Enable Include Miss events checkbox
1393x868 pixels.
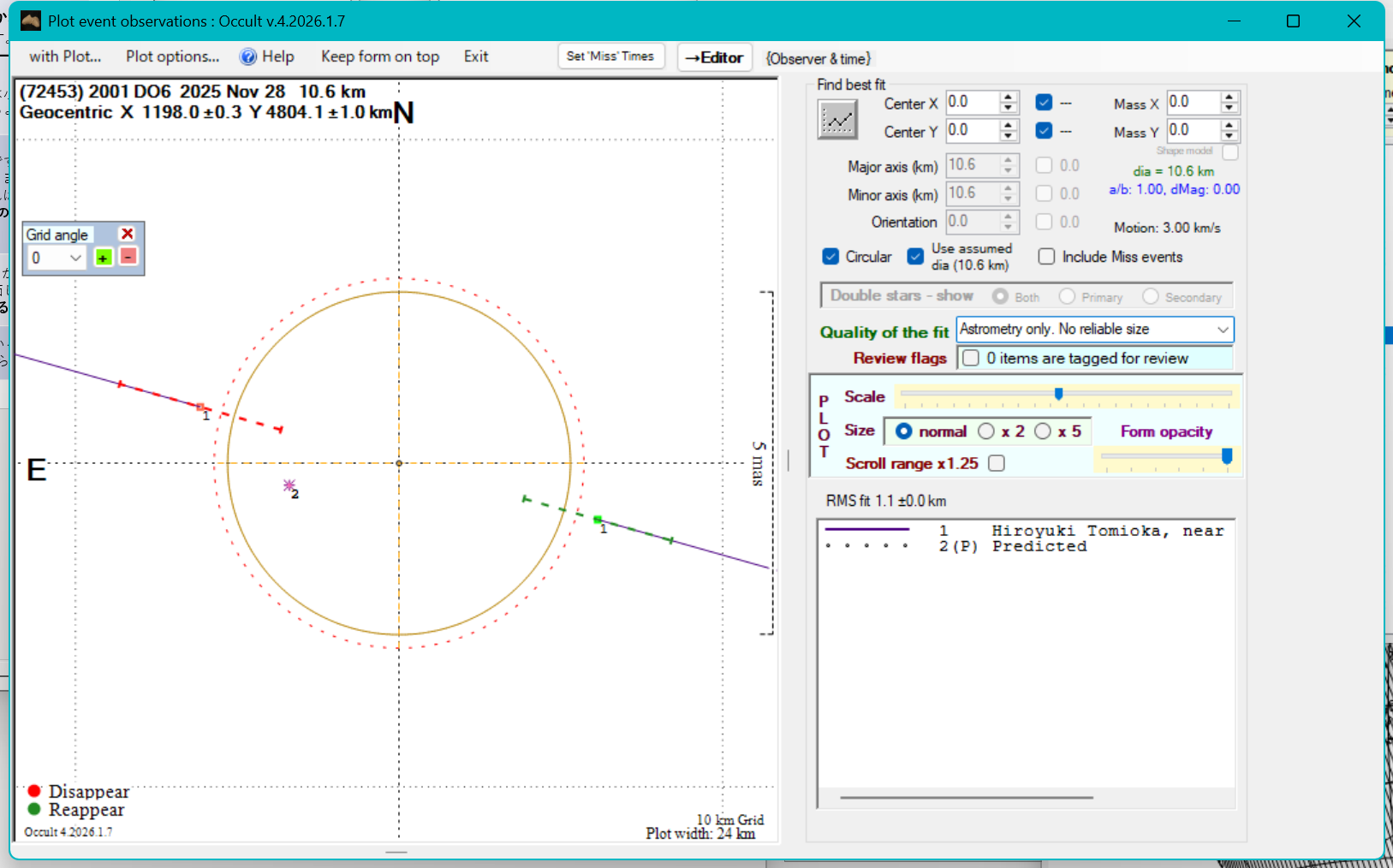[1046, 257]
